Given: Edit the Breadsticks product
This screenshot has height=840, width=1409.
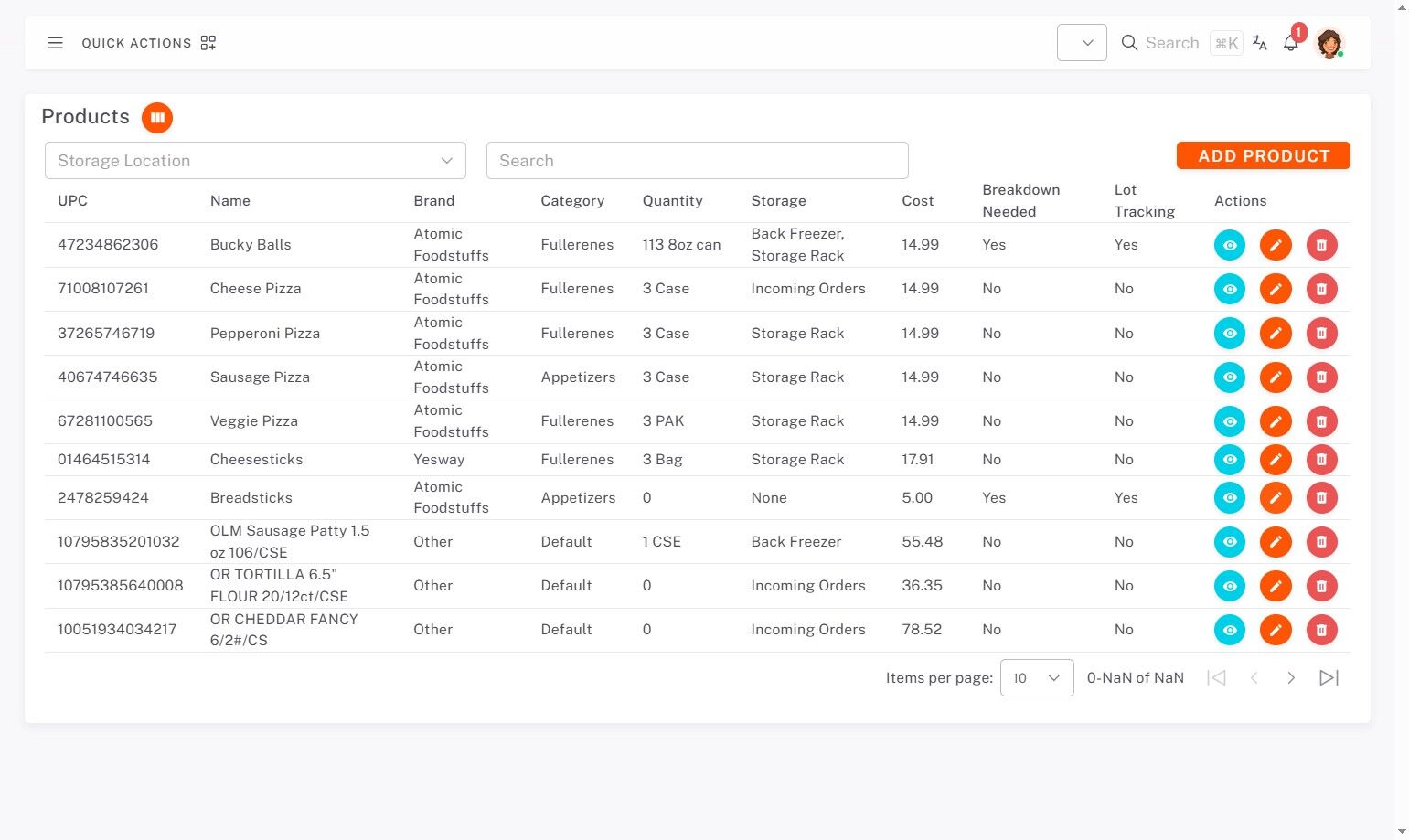Looking at the screenshot, I should (1276, 498).
